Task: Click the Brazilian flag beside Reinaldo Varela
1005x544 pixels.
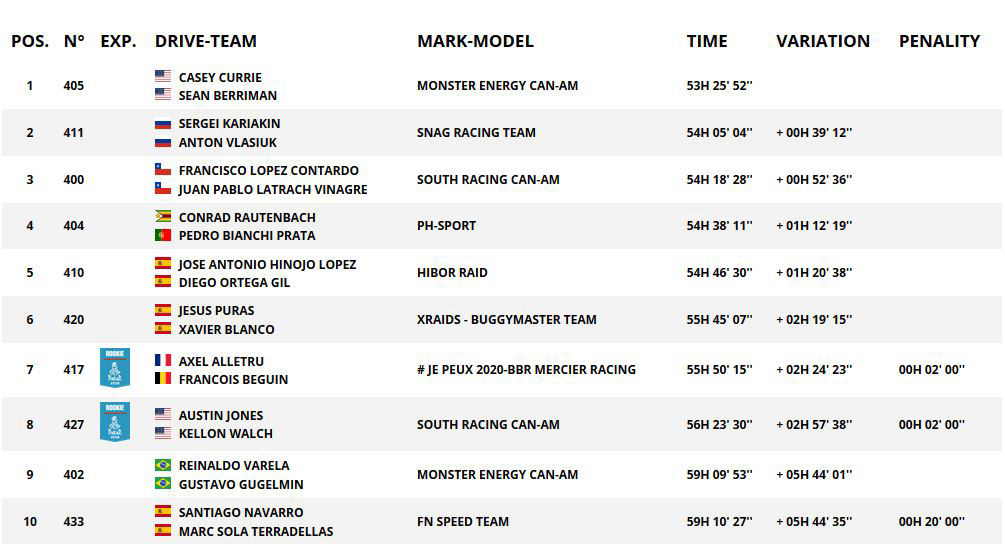Action: click(163, 465)
